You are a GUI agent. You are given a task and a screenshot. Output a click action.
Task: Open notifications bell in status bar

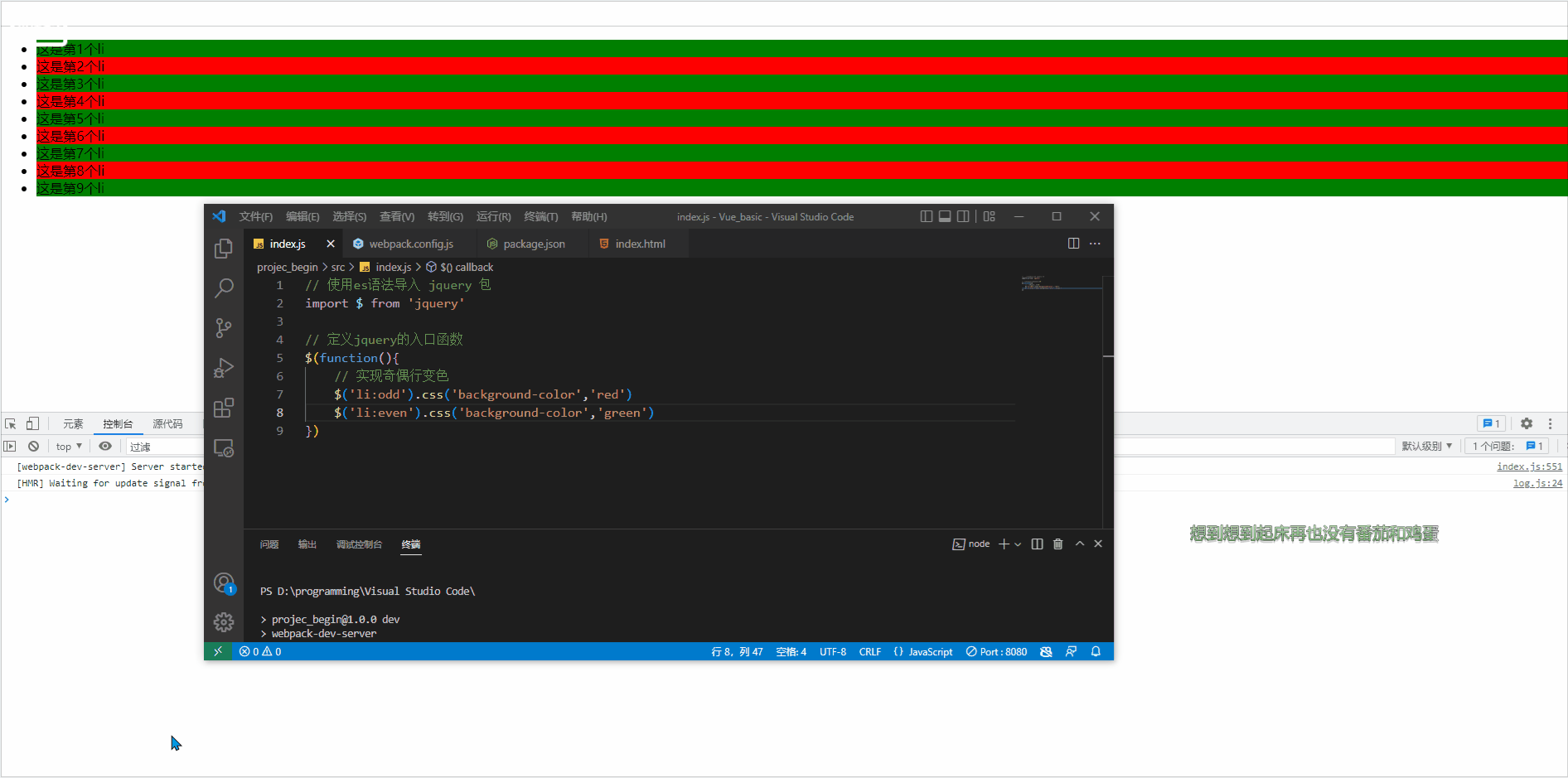[1096, 652]
